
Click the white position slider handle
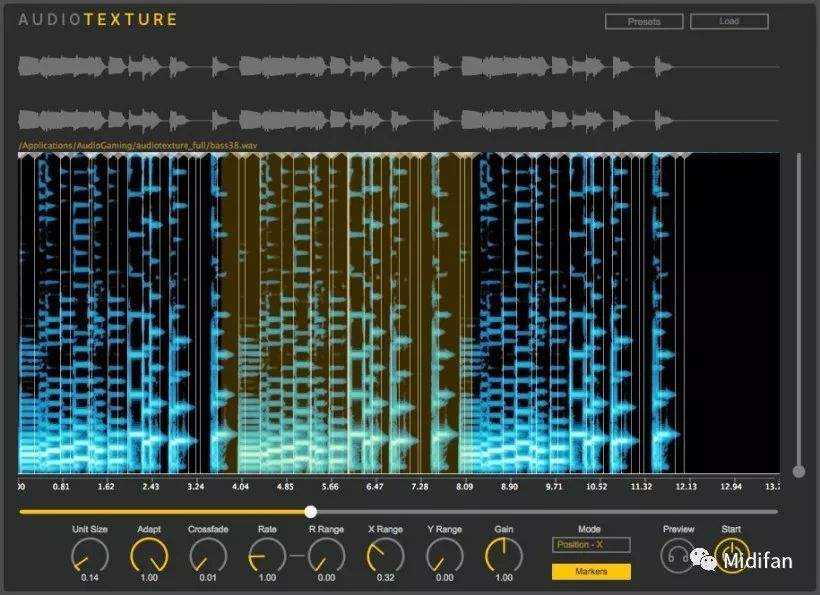(x=311, y=511)
